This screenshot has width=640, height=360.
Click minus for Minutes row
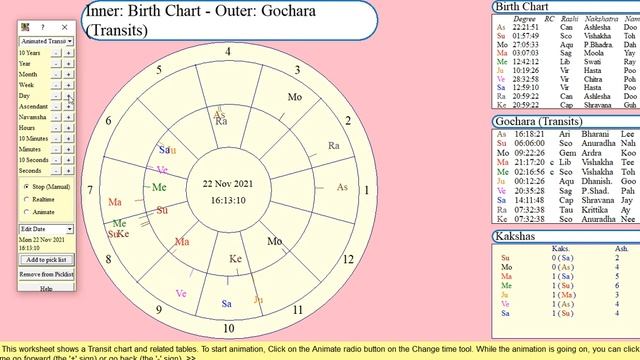pyautogui.click(x=56, y=149)
